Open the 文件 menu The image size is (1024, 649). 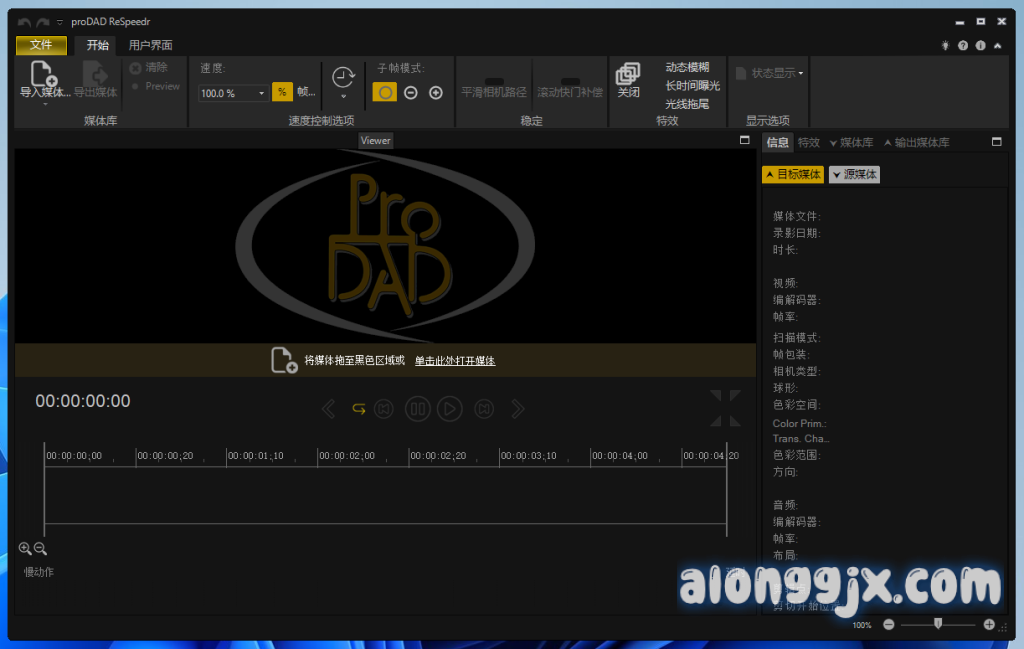click(x=41, y=45)
